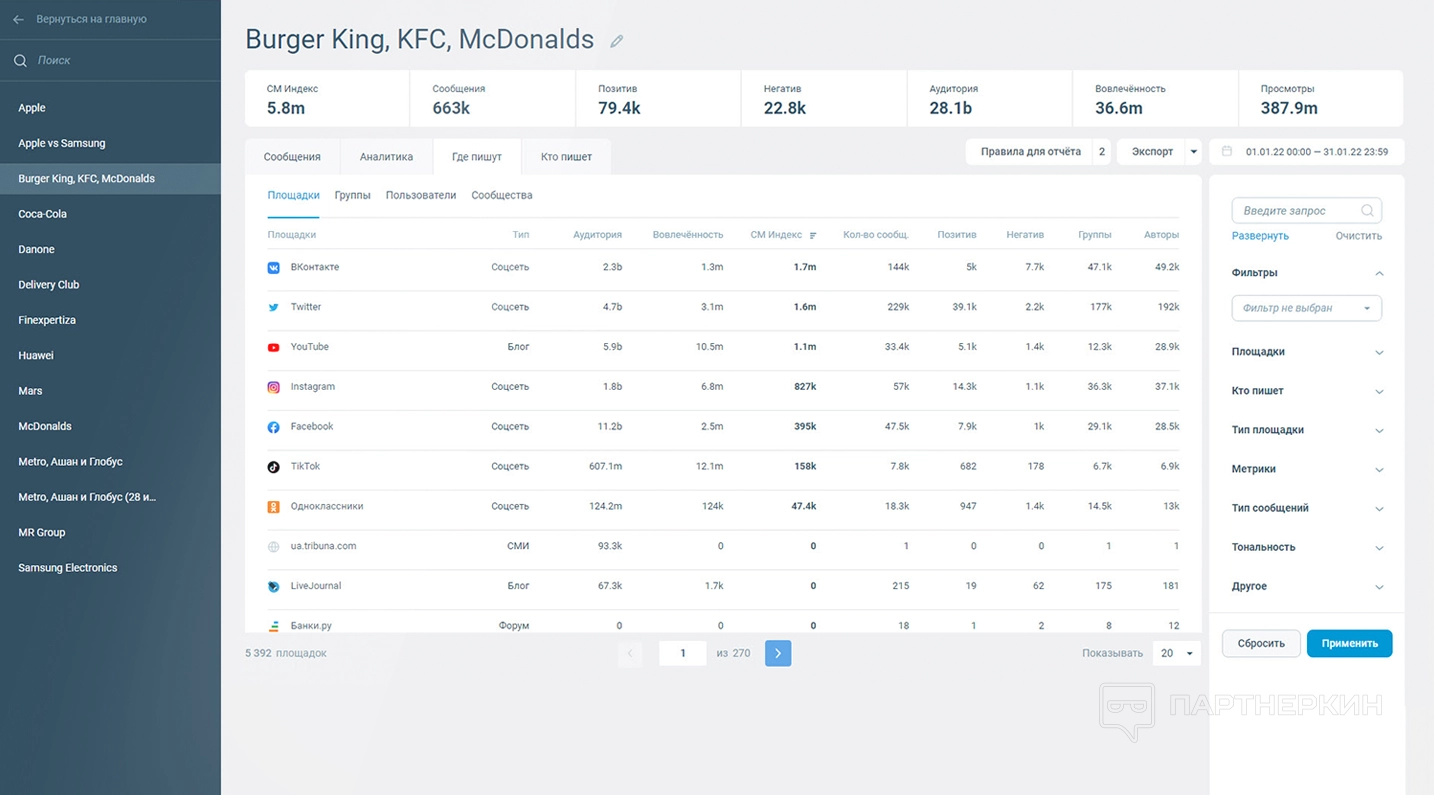
Task: Click the YouTube platform icon
Action: click(x=273, y=347)
